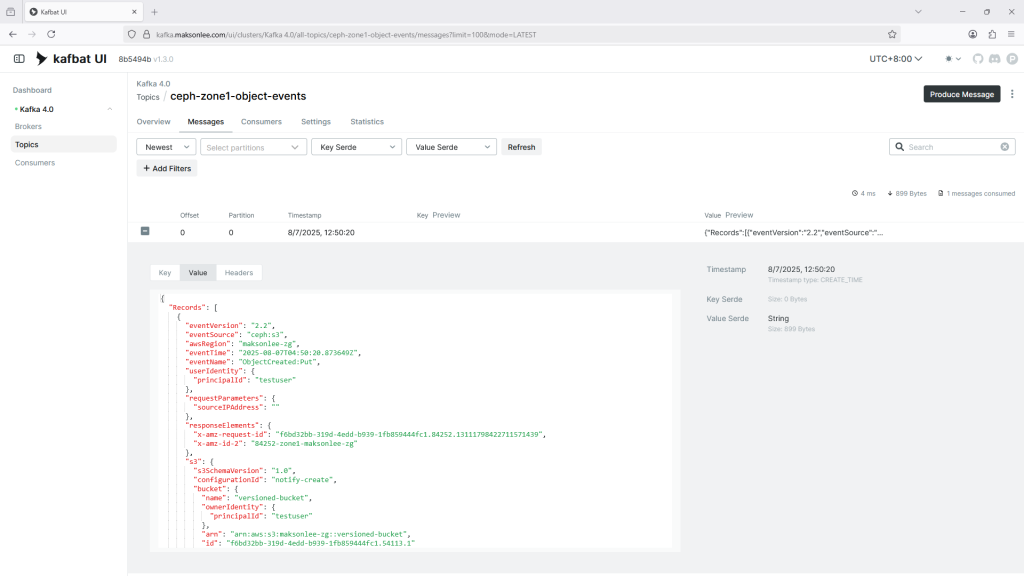Viewport: 1024px width, 576px height.
Task: Open Topics in the breadcrumb
Action: click(148, 97)
